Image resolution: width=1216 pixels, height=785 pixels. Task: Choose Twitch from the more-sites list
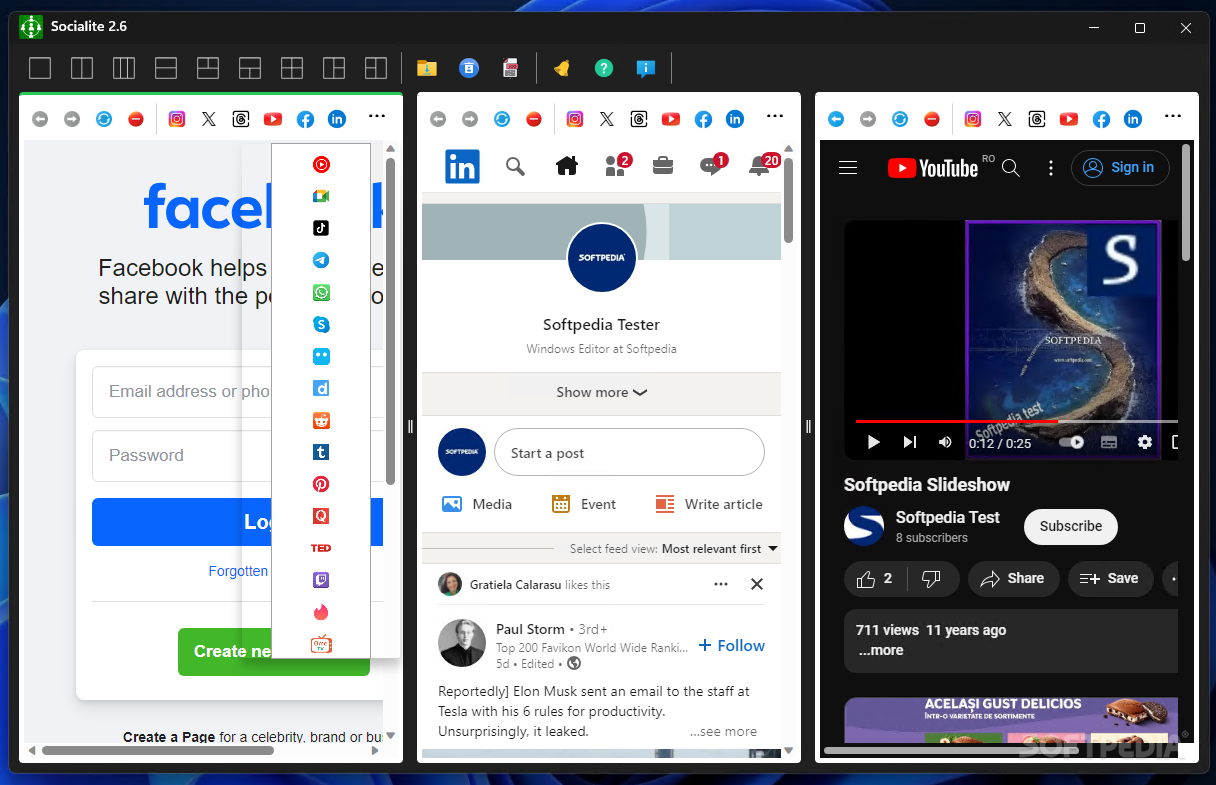(x=321, y=580)
